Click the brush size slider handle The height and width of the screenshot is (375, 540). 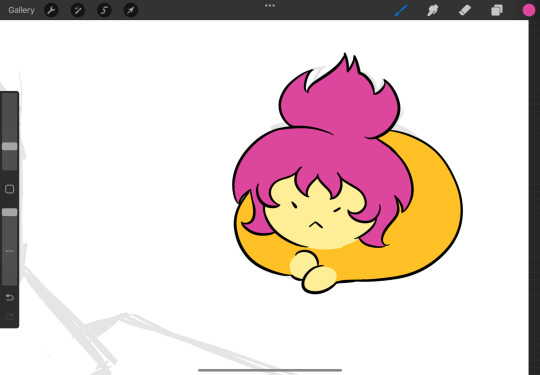[x=10, y=146]
